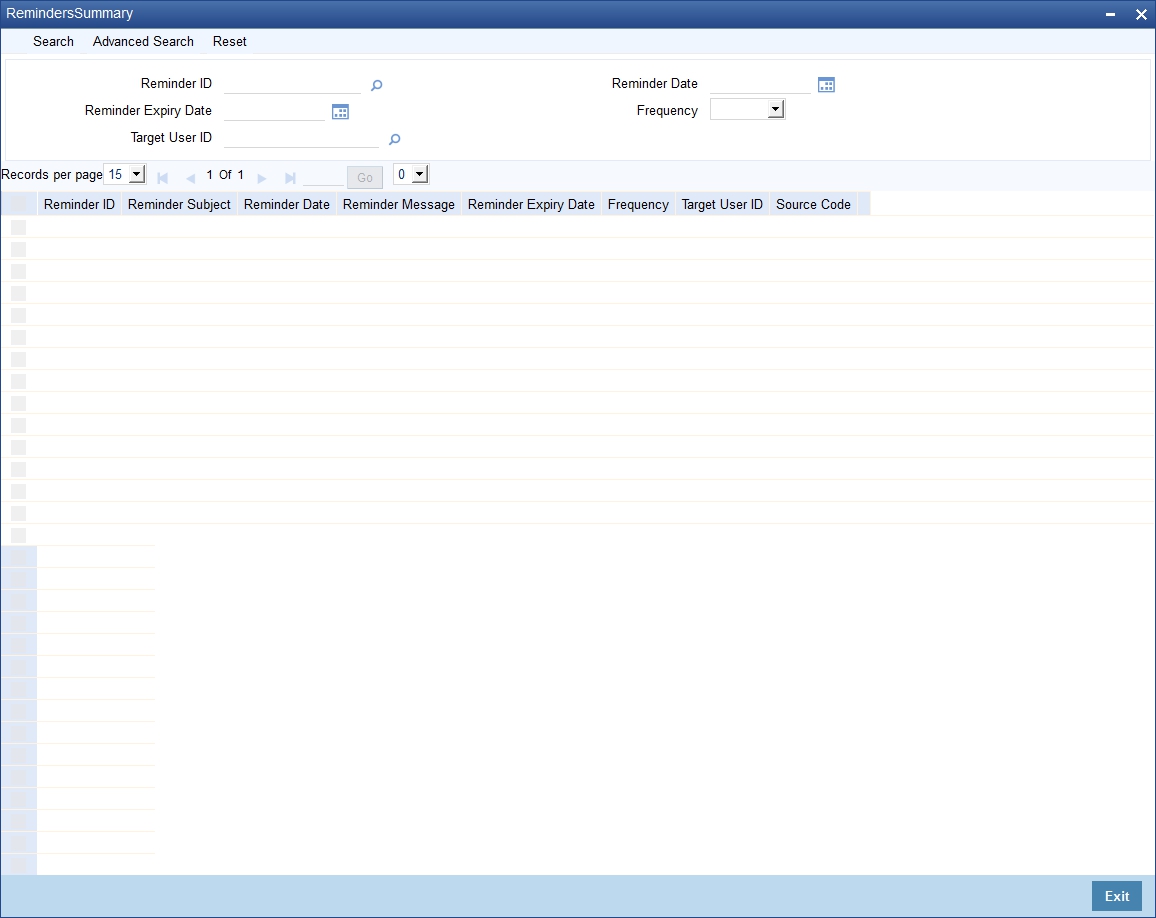This screenshot has width=1156, height=918.
Task: Close the RemindersSummary window
Action: pyautogui.click(x=1141, y=14)
